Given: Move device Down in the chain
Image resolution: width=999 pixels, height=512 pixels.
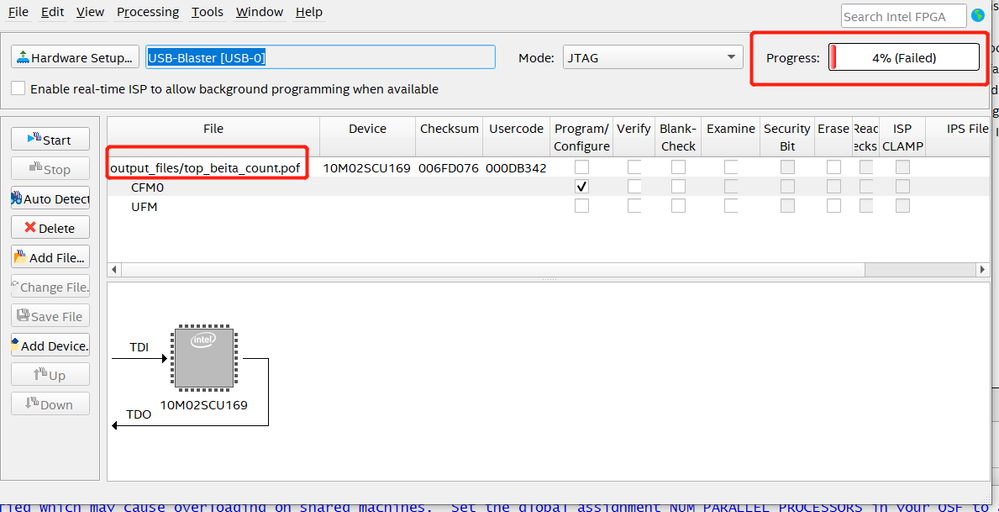Looking at the screenshot, I should pyautogui.click(x=50, y=404).
